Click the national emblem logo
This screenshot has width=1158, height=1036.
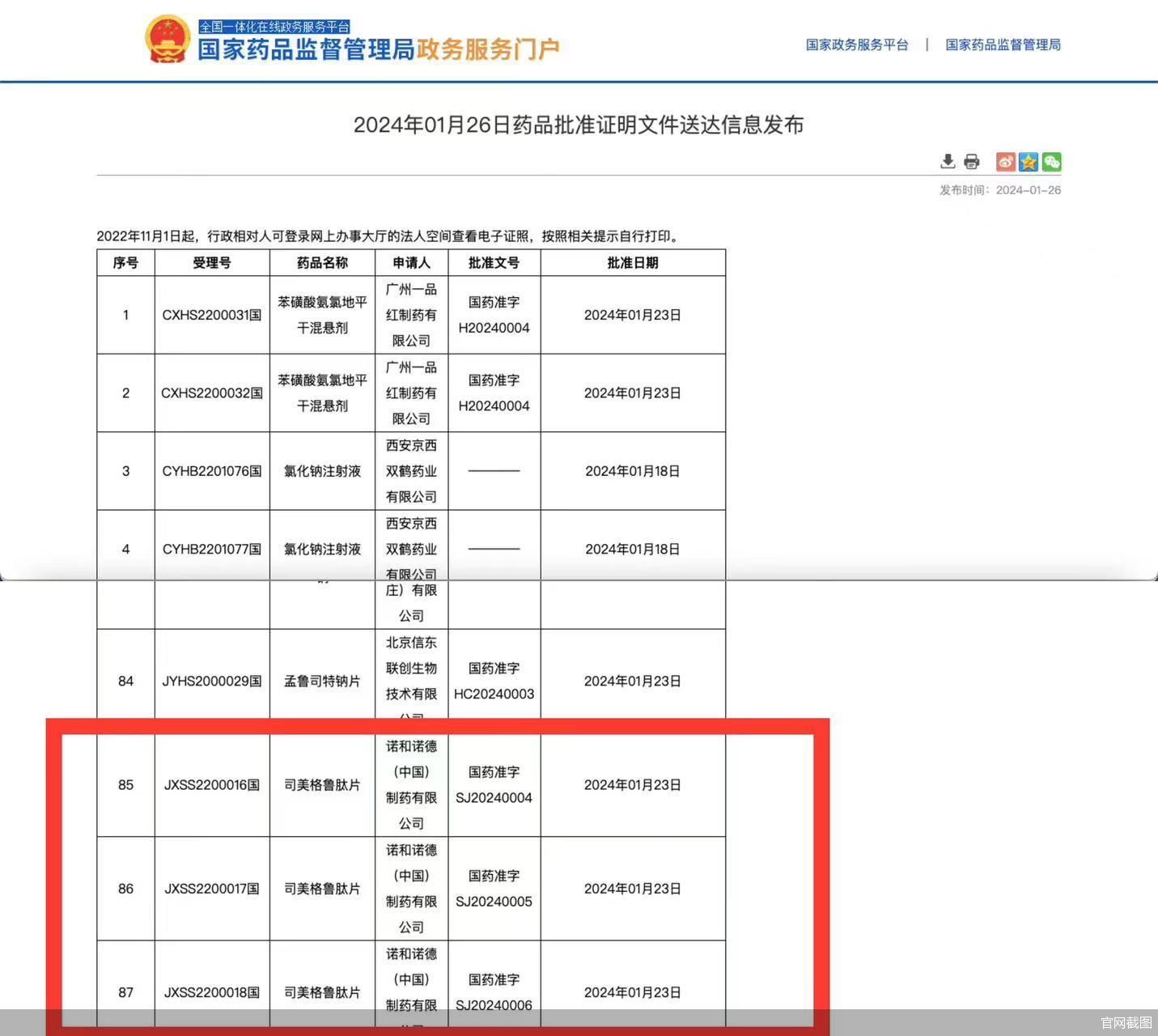168,40
